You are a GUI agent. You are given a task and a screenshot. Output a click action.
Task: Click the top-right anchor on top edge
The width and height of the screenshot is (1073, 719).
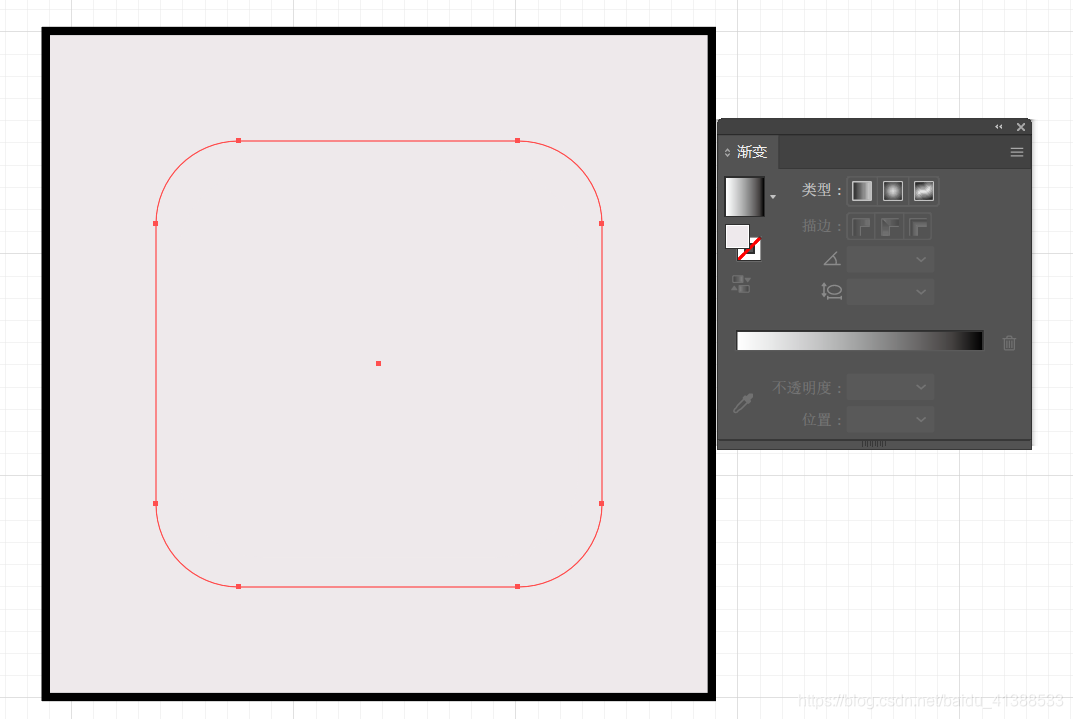pyautogui.click(x=517, y=140)
